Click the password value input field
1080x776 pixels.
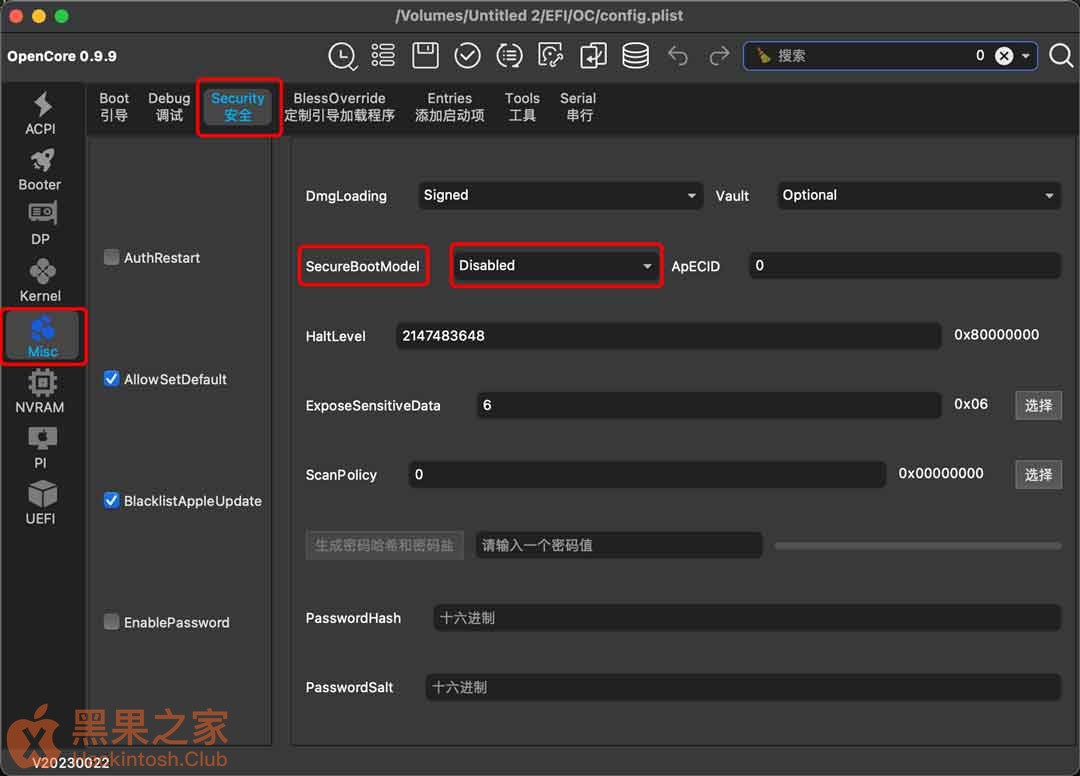[619, 545]
